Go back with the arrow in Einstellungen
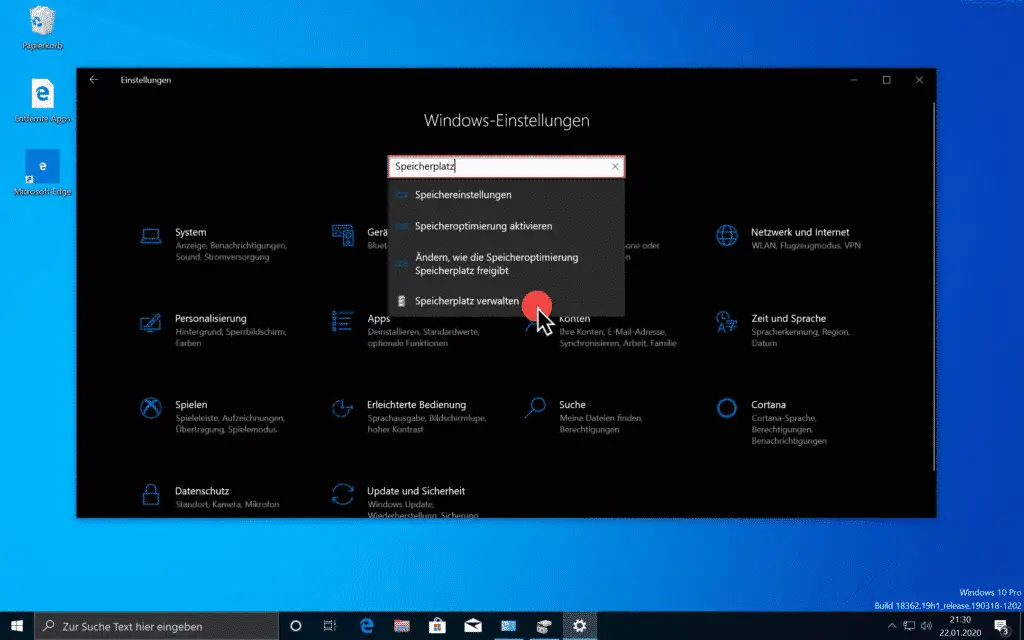Image resolution: width=1024 pixels, height=640 pixels. tap(93, 80)
